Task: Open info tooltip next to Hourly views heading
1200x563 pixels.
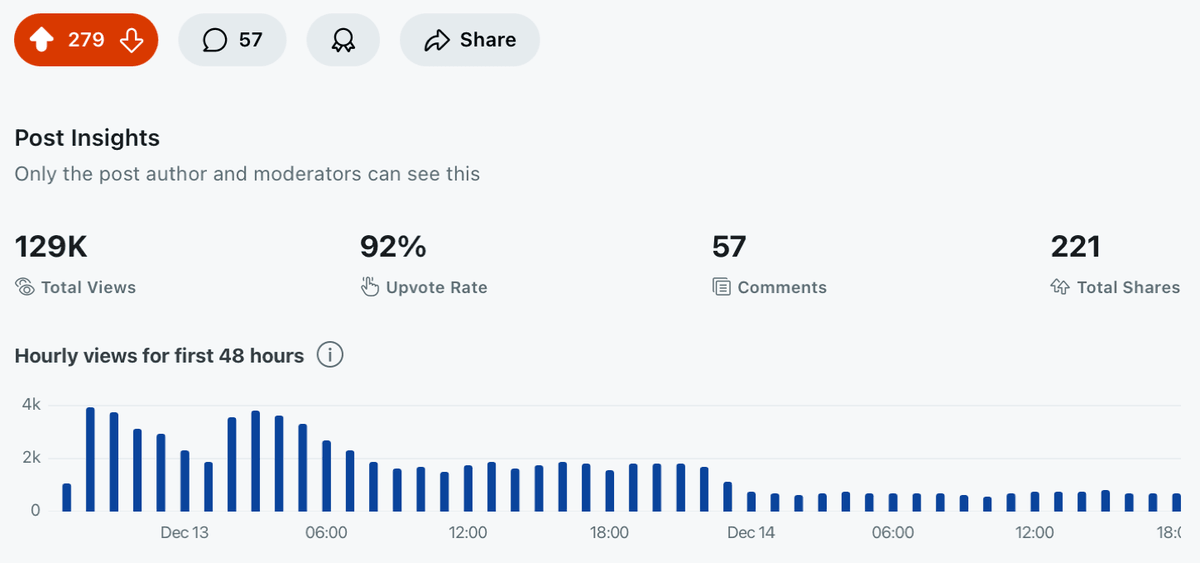Action: 330,355
